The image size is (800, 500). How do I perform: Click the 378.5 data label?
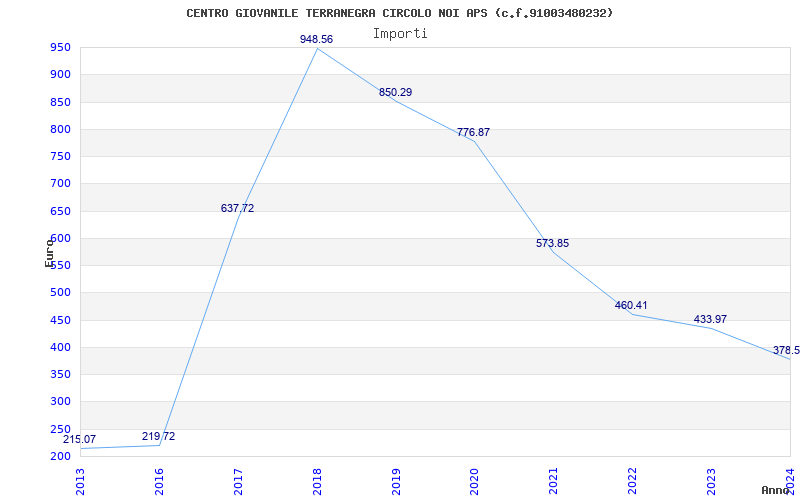(786, 350)
